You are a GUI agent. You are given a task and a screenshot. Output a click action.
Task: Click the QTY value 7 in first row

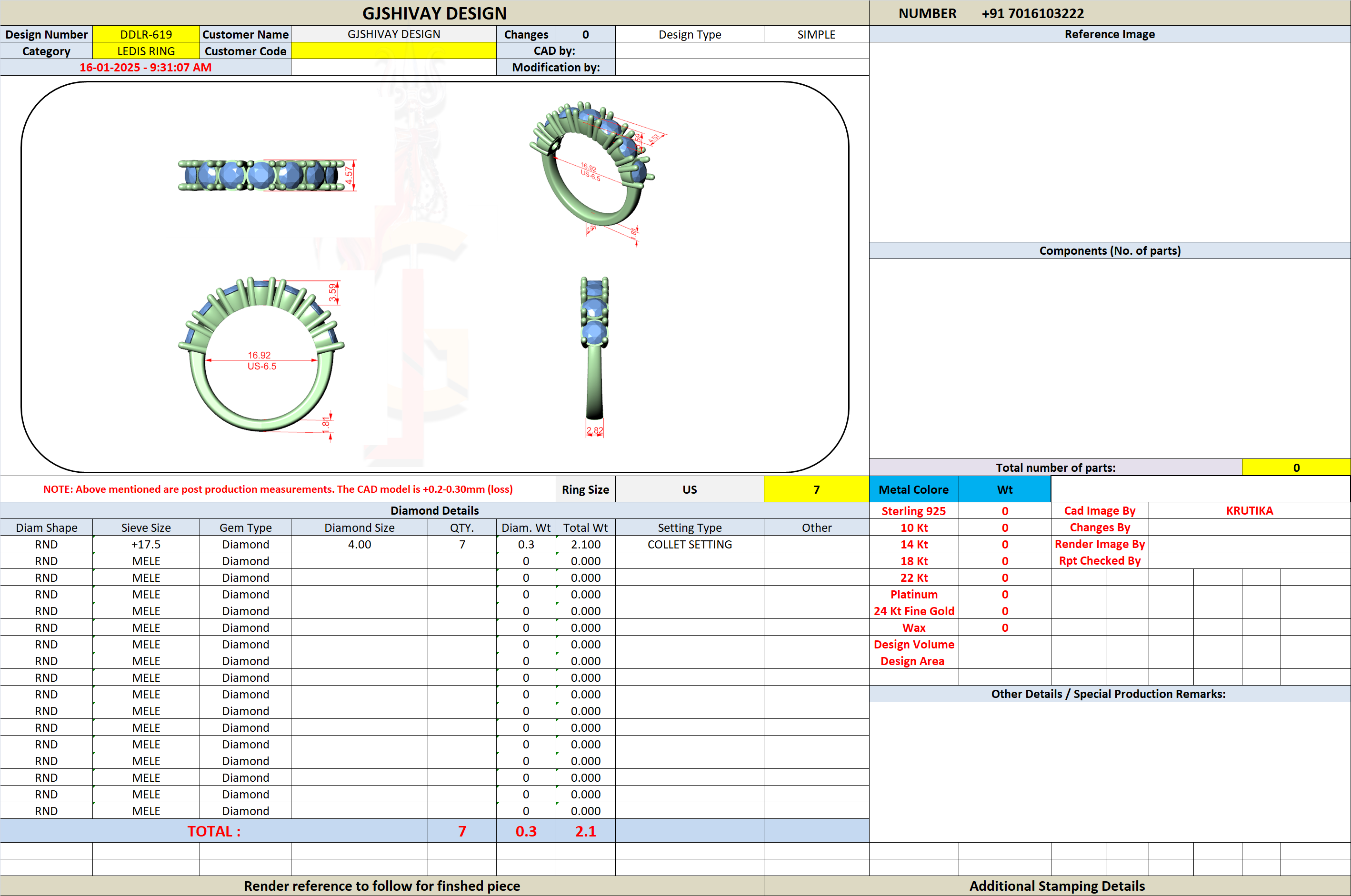click(462, 544)
